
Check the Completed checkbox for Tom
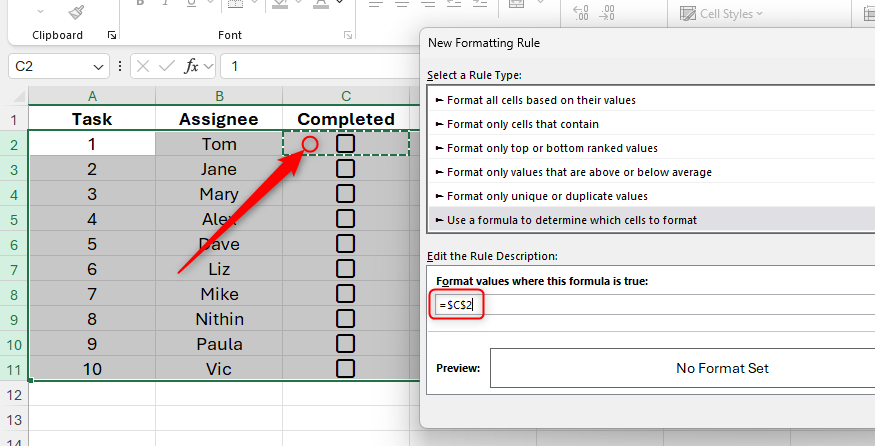(x=346, y=144)
